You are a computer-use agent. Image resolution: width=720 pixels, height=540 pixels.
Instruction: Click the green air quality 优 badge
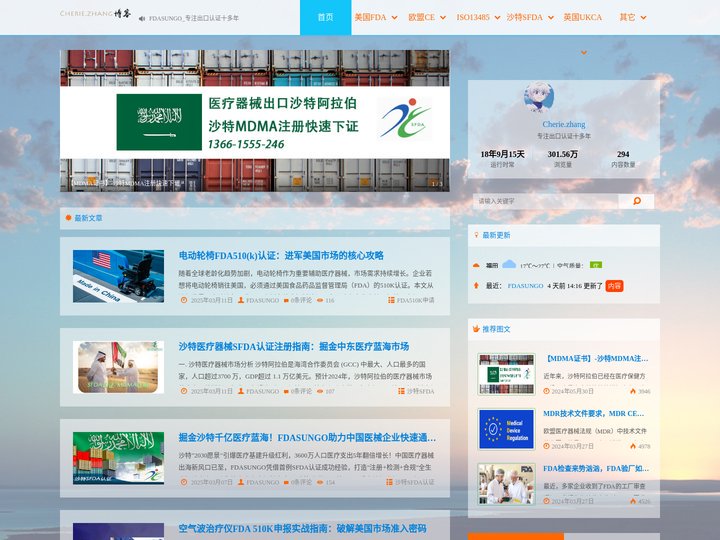[x=596, y=265]
